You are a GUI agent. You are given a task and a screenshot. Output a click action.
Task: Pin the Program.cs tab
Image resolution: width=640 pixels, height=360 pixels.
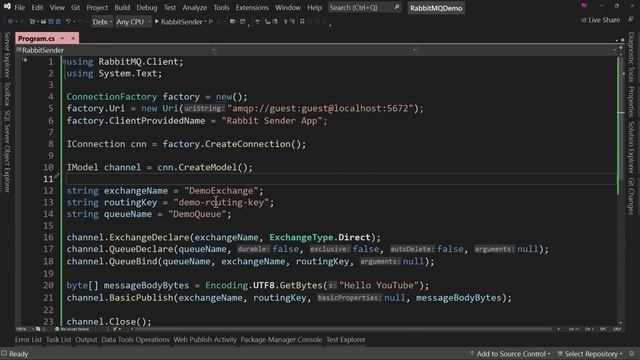point(62,38)
